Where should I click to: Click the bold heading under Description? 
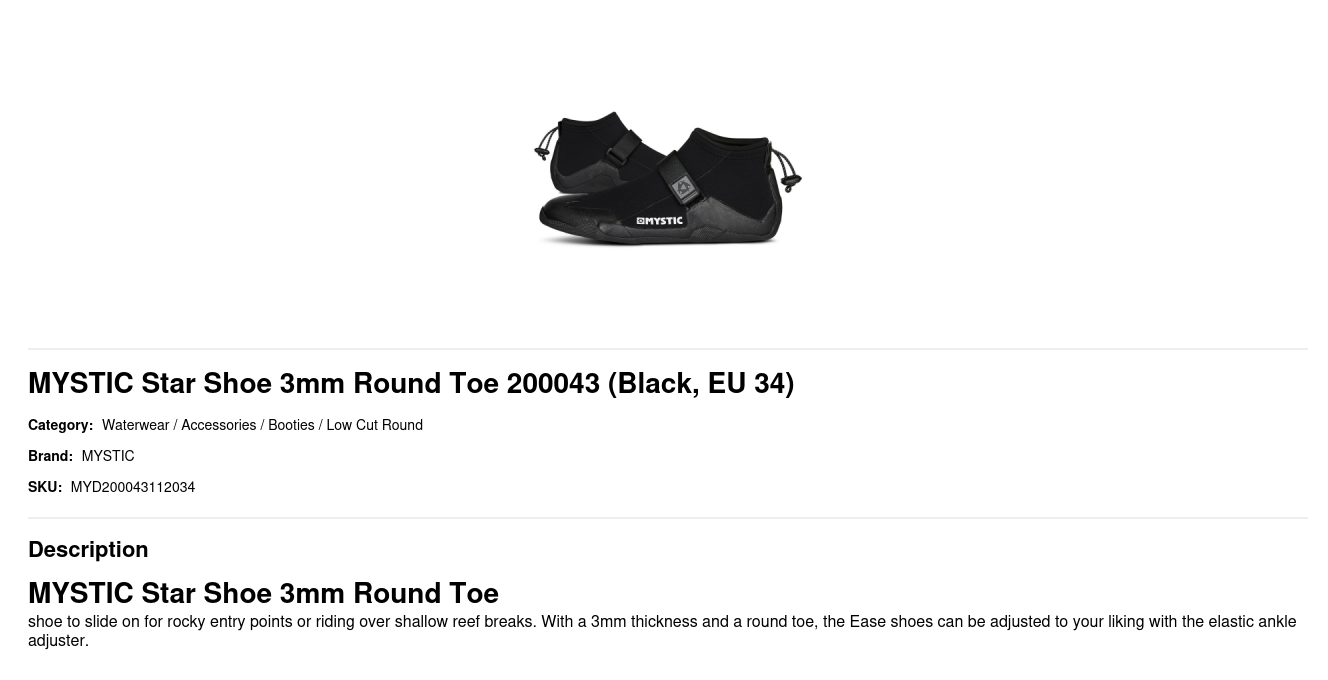[x=263, y=593]
